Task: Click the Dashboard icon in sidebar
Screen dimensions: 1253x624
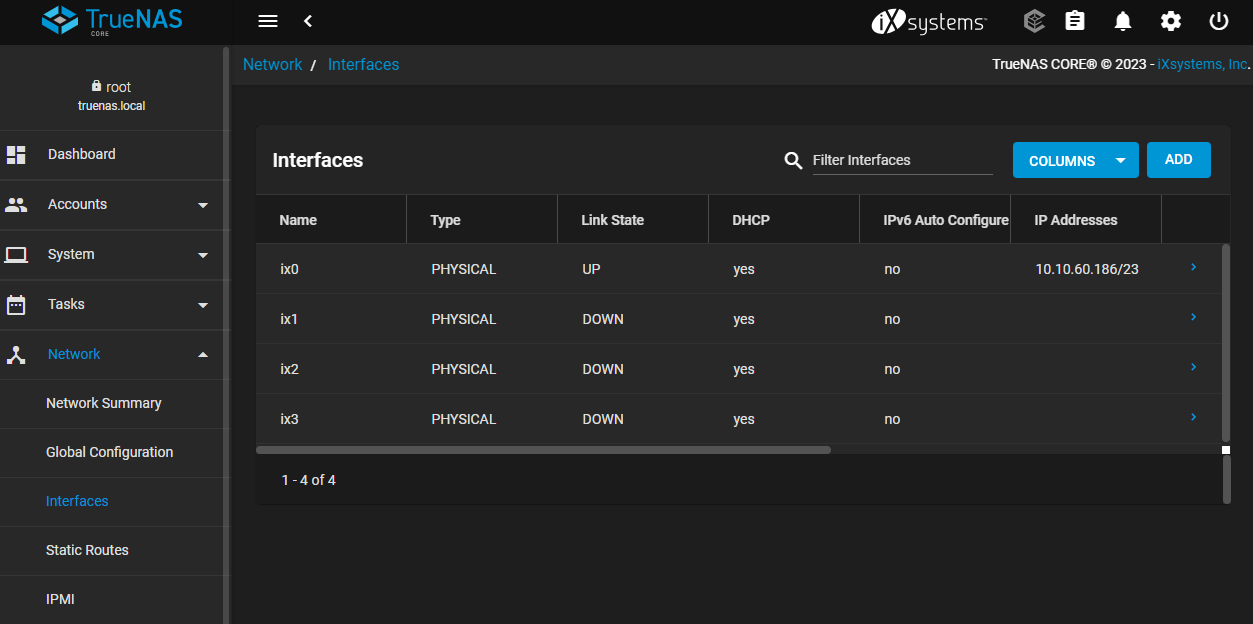Action: [16, 154]
